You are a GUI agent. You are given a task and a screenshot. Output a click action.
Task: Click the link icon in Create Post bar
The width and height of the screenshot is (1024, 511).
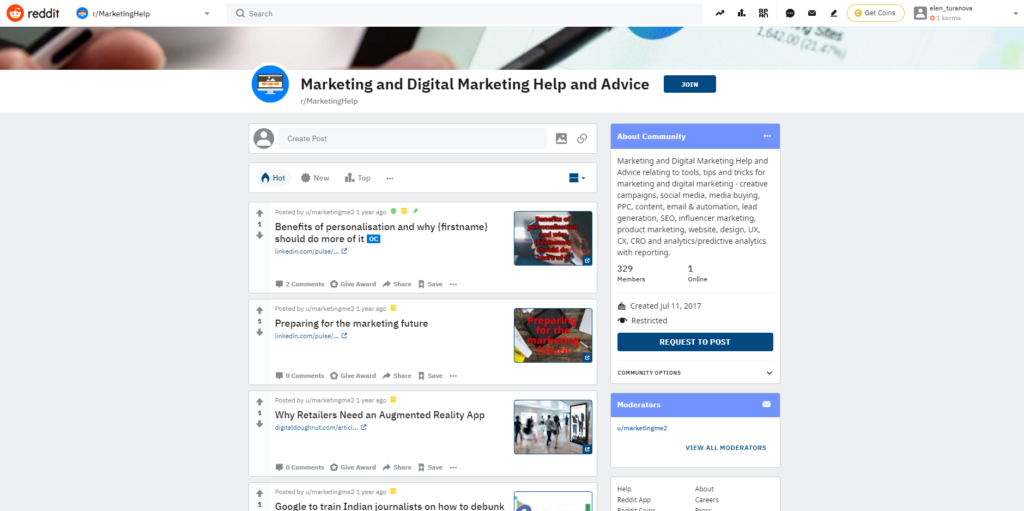[x=582, y=139]
